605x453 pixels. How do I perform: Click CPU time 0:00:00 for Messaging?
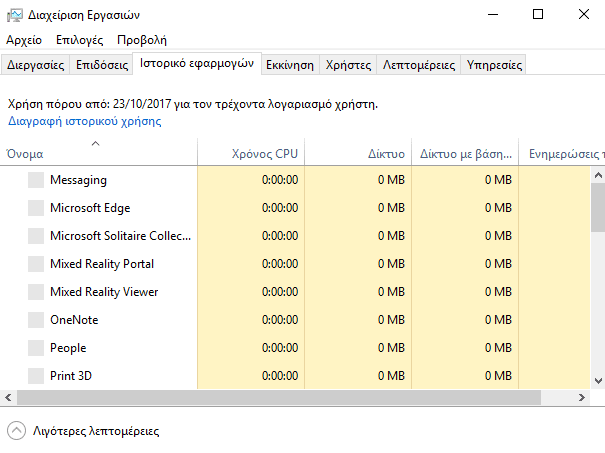tap(280, 180)
